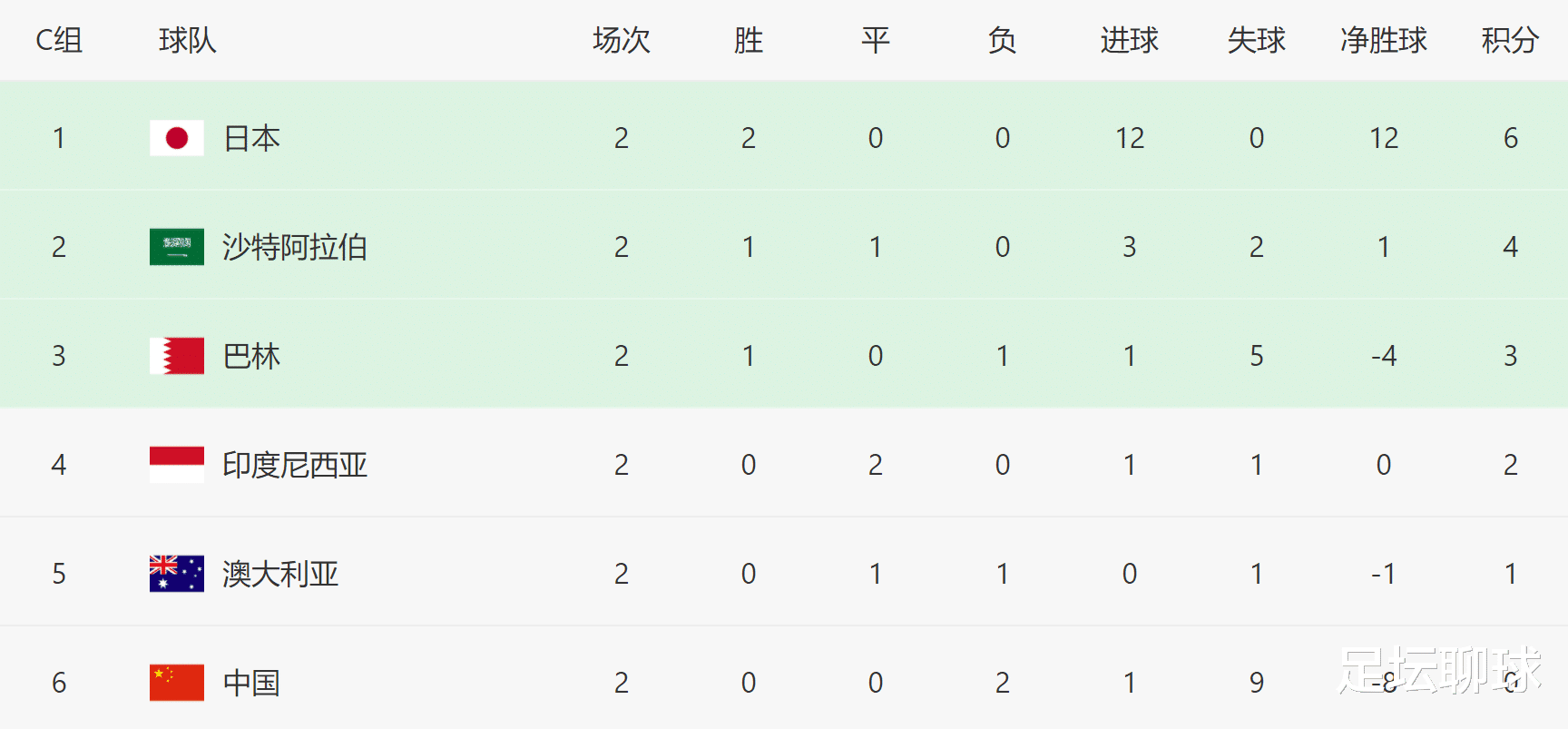Click Japan's goals scored value 12

click(1130, 138)
